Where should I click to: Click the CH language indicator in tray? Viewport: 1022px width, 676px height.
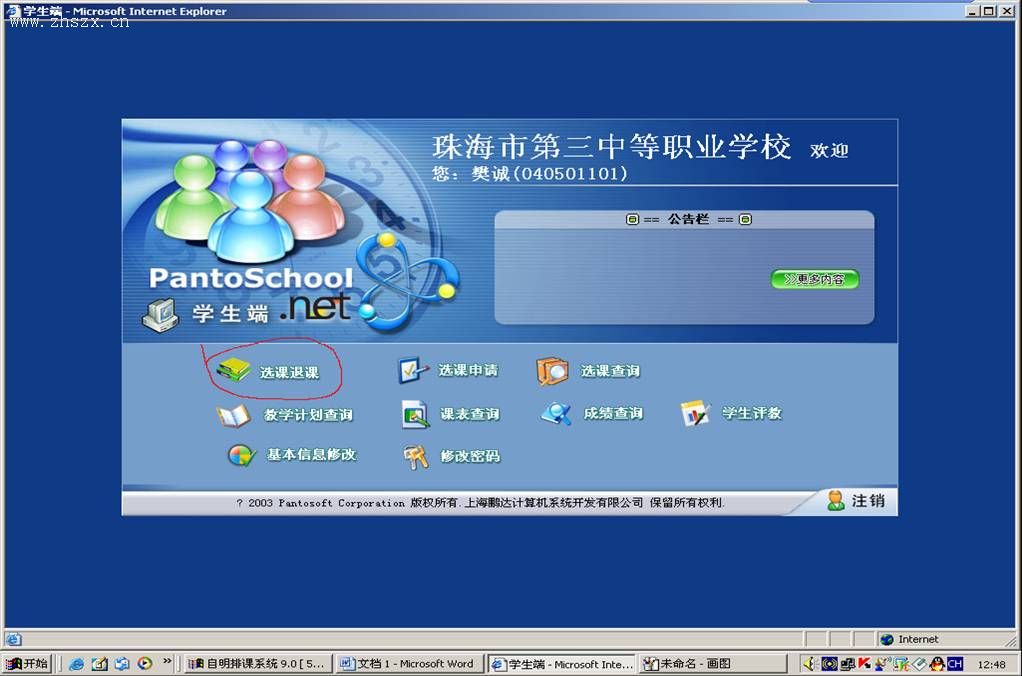(955, 664)
